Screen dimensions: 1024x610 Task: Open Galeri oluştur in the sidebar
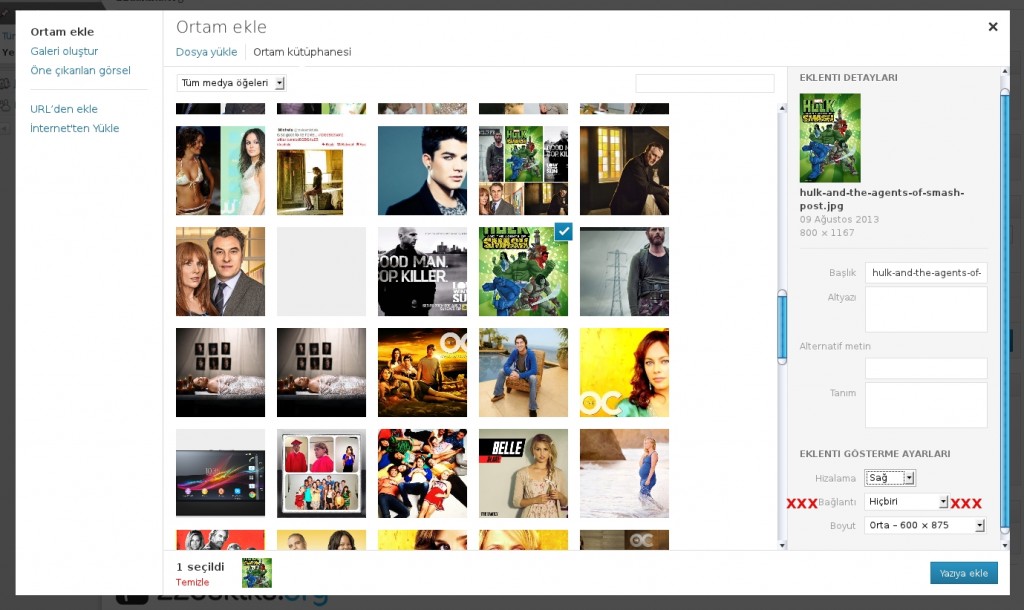64,51
